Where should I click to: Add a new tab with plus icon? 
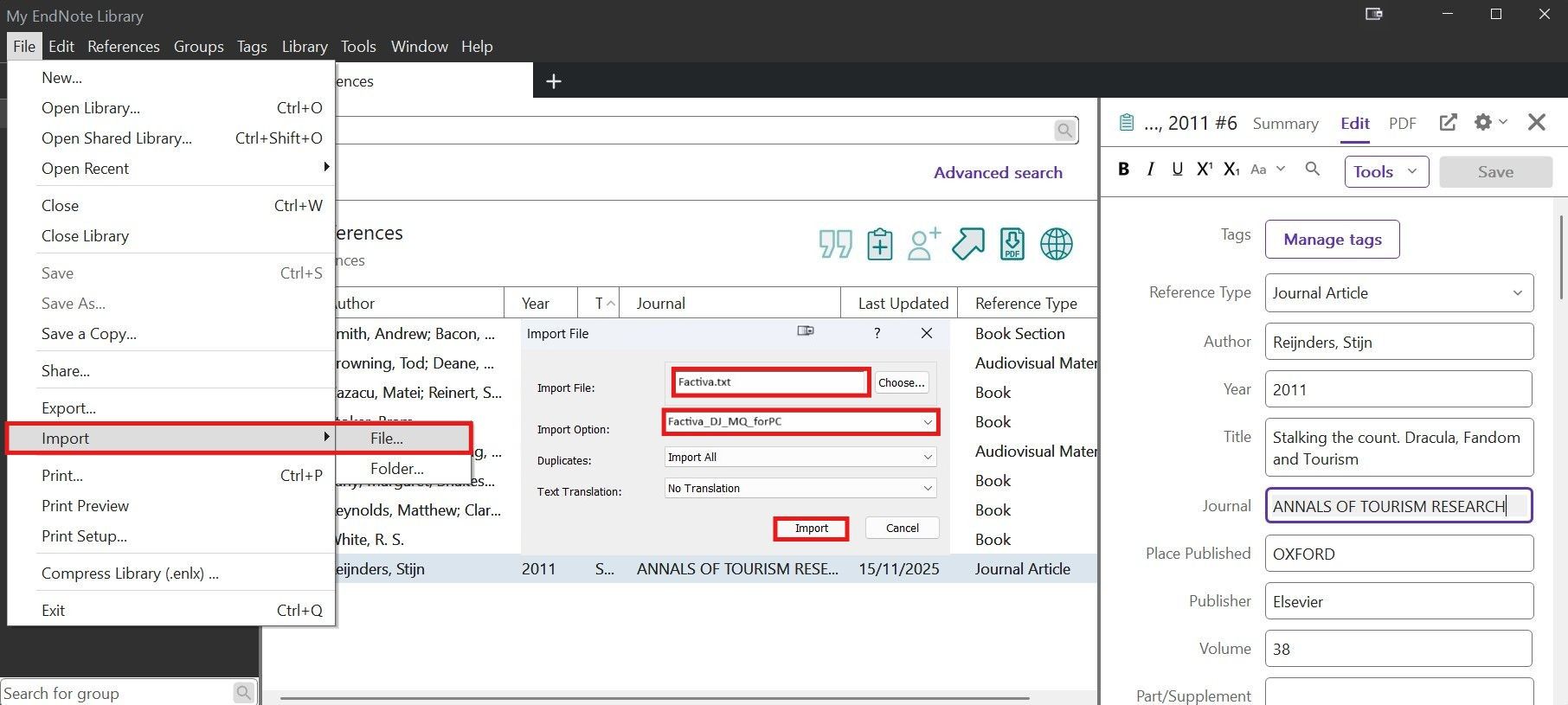tap(554, 81)
